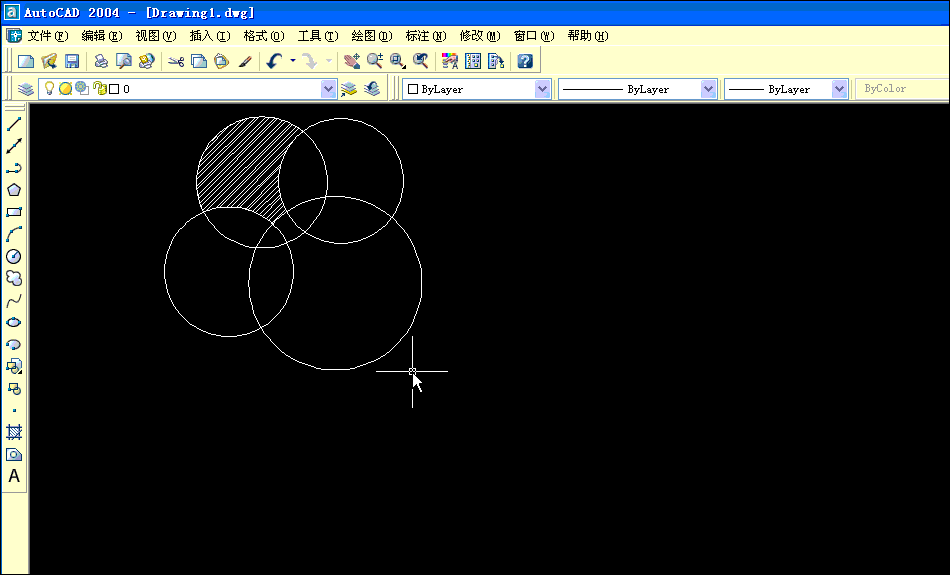Expand the ByLayer linetype dropdown
950x575 pixels.
(708, 89)
